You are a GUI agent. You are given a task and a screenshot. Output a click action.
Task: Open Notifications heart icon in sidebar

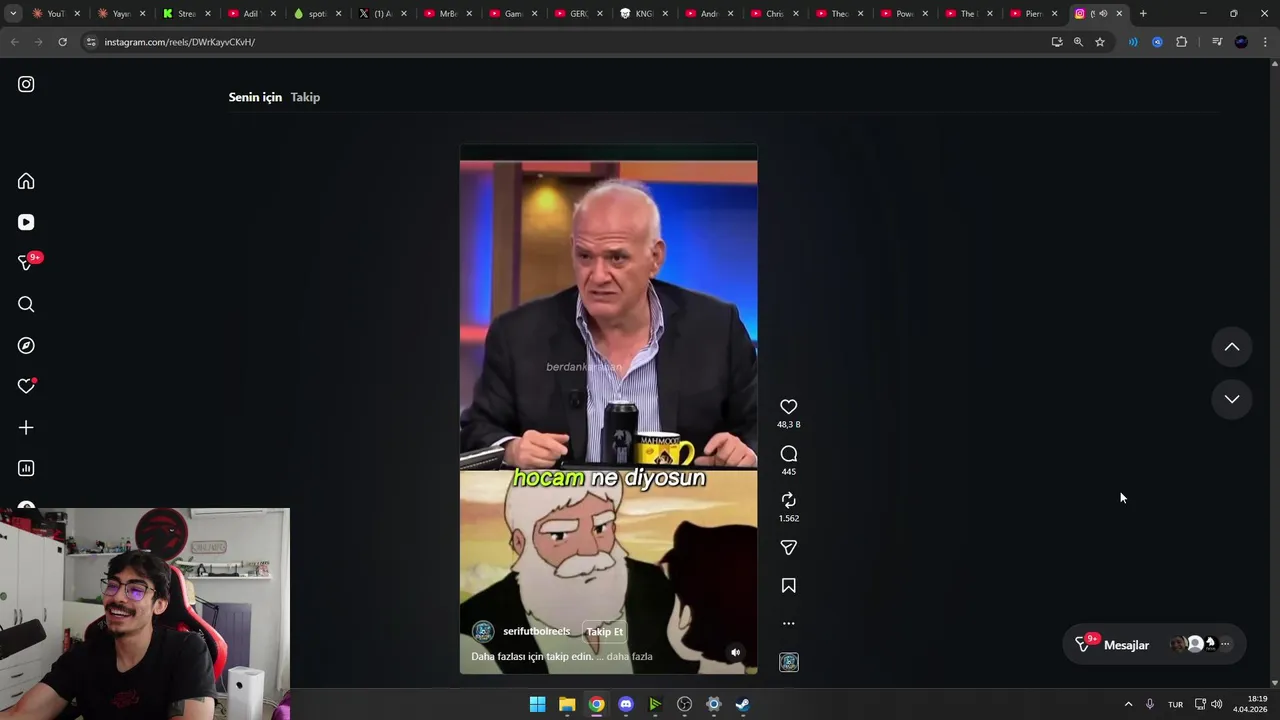point(26,386)
